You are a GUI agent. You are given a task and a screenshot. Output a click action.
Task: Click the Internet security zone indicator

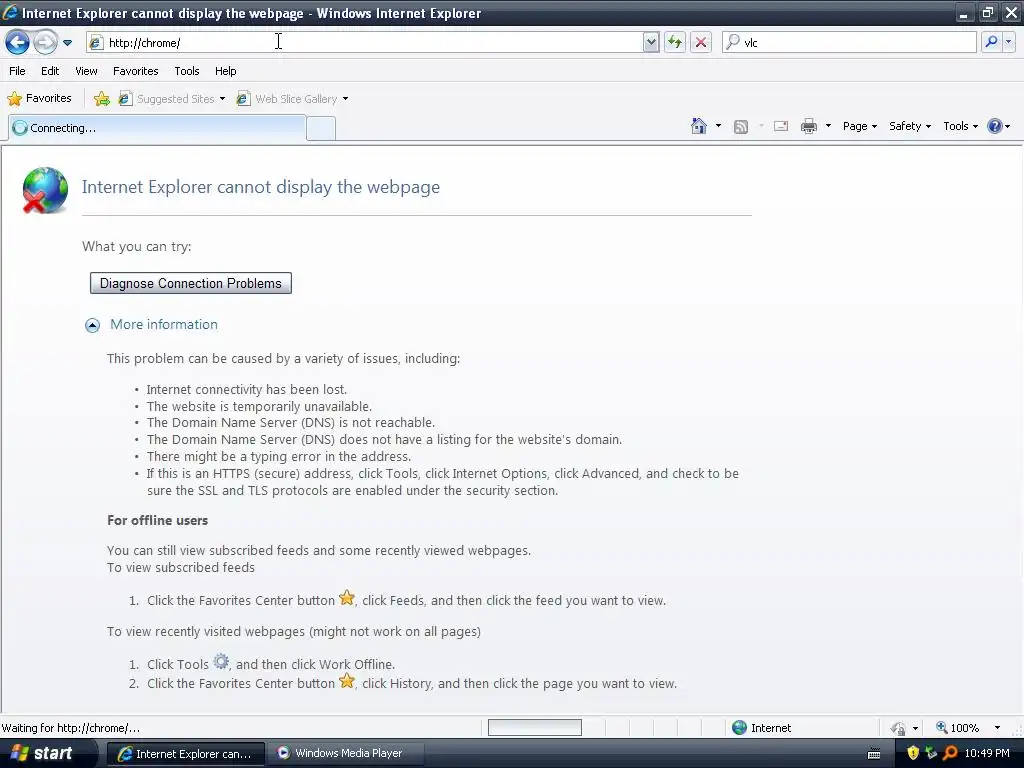pos(761,728)
